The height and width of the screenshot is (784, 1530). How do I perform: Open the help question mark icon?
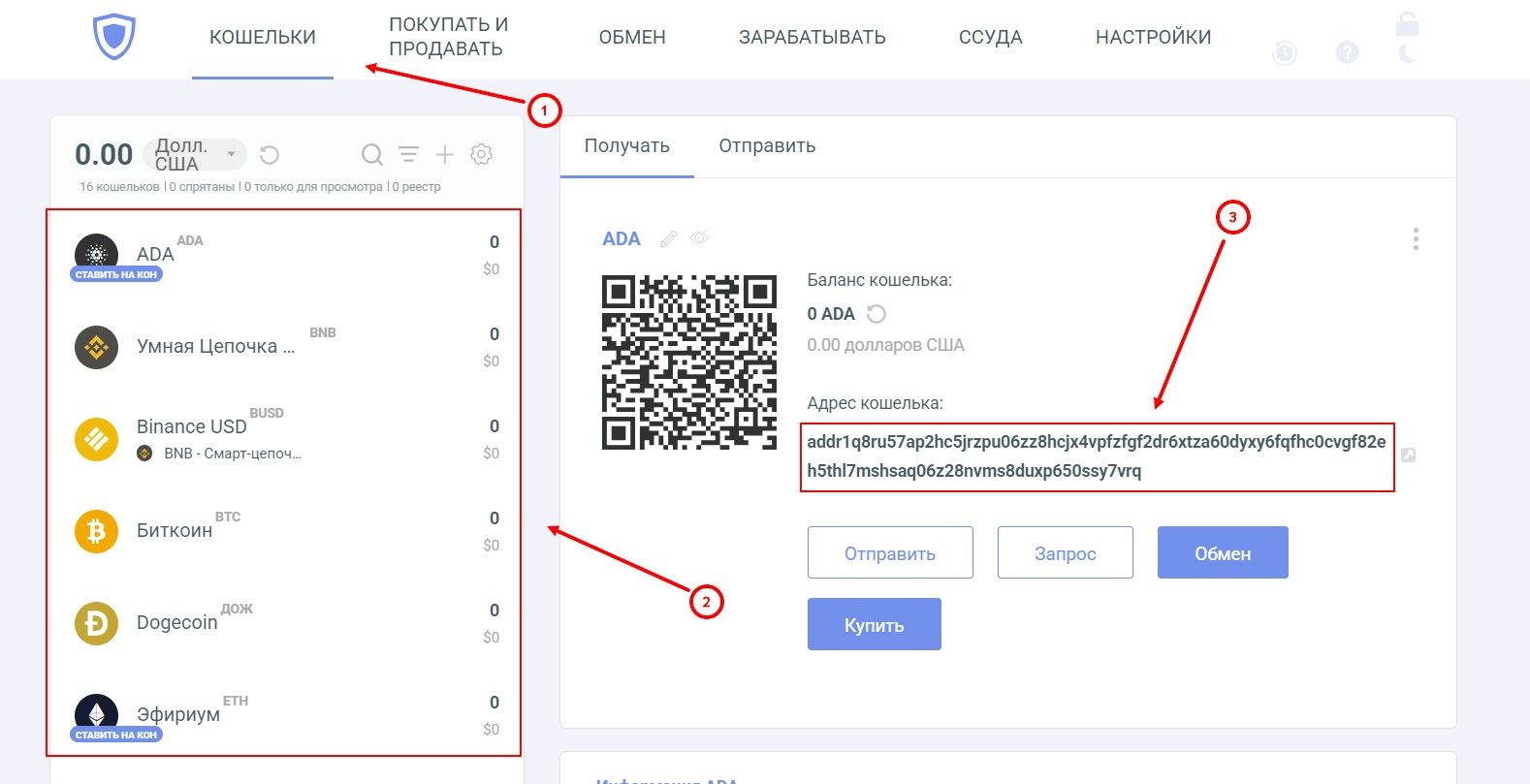1347,52
